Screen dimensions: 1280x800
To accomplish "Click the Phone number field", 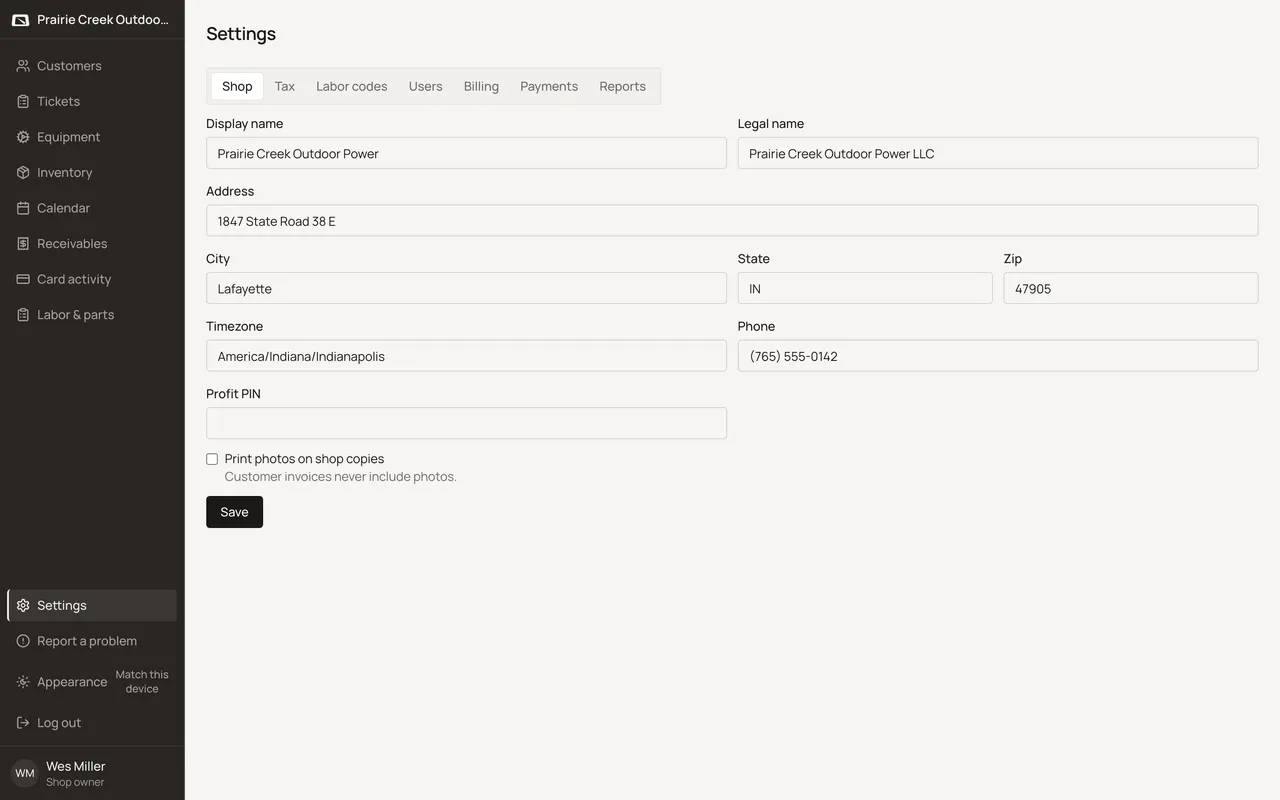I will [998, 356].
